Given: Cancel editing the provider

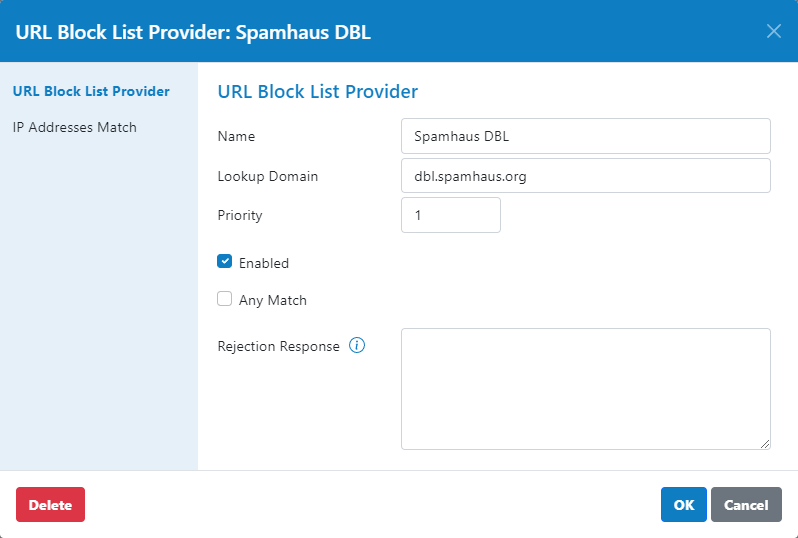Looking at the screenshot, I should click(746, 504).
